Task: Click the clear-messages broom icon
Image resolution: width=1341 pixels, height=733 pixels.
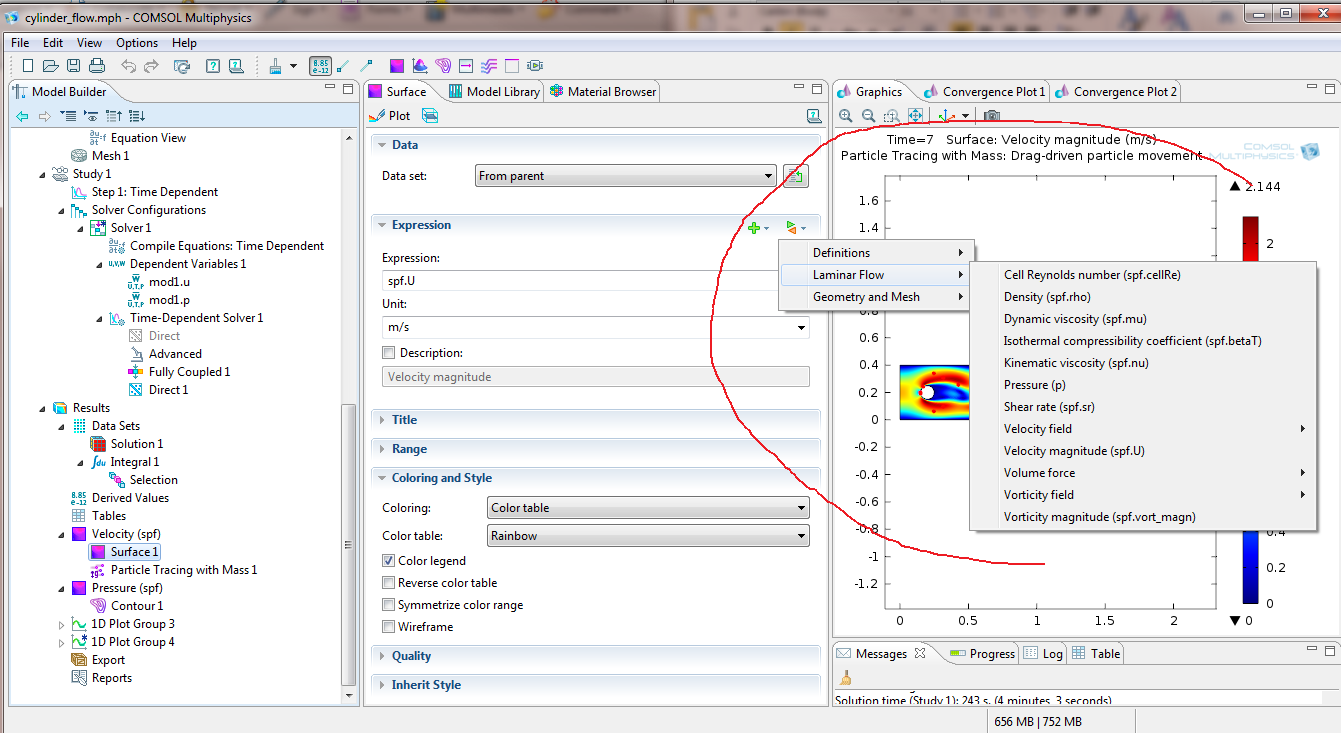Action: [846, 676]
